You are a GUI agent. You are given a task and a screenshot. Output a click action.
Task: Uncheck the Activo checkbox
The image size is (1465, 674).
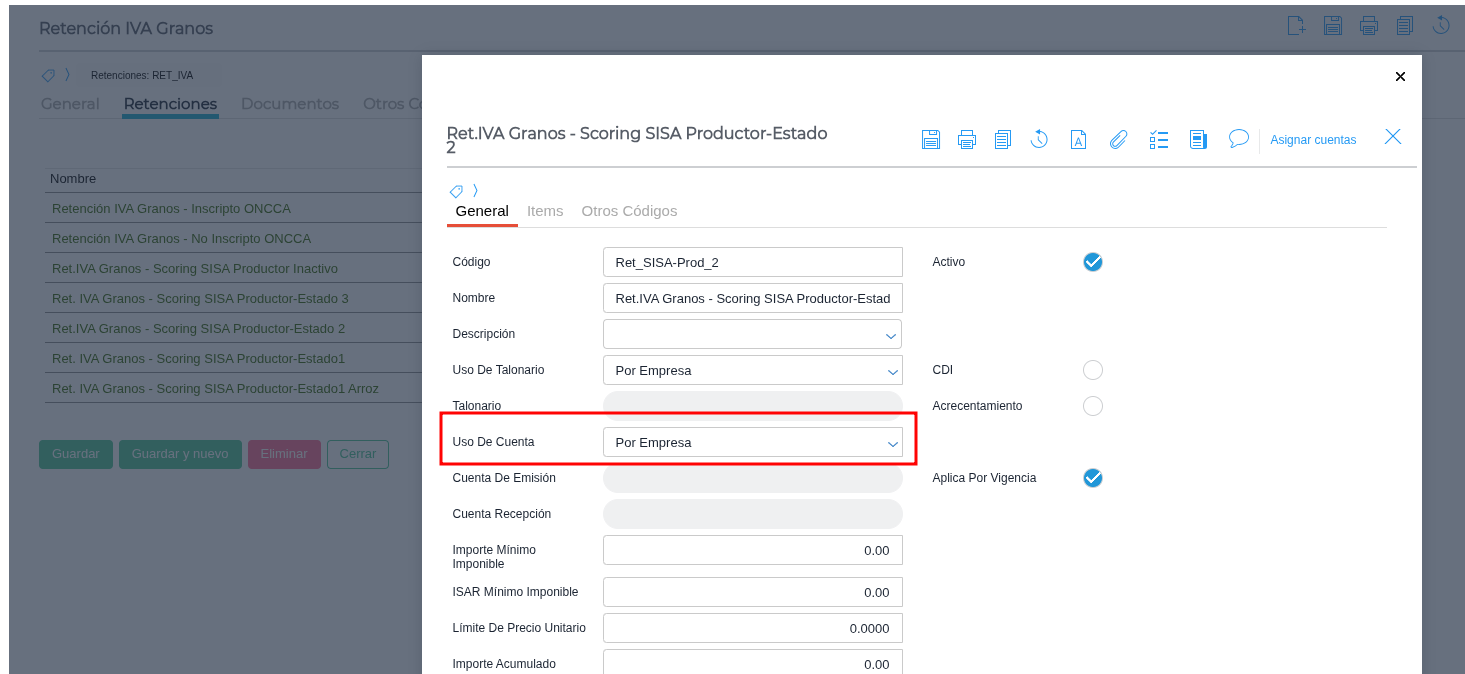click(x=1092, y=262)
